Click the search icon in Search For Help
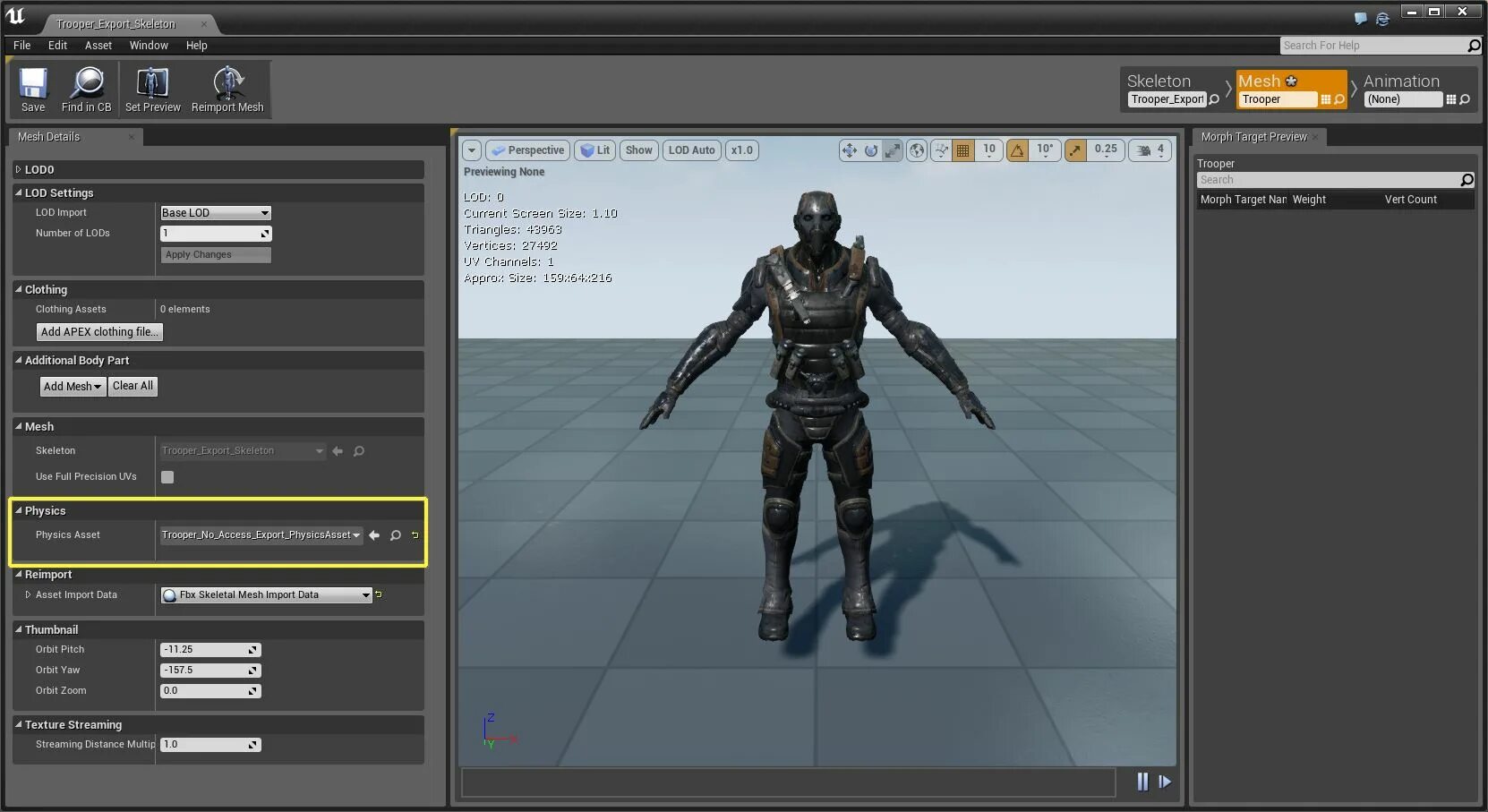The height and width of the screenshot is (812, 1488). [1474, 46]
